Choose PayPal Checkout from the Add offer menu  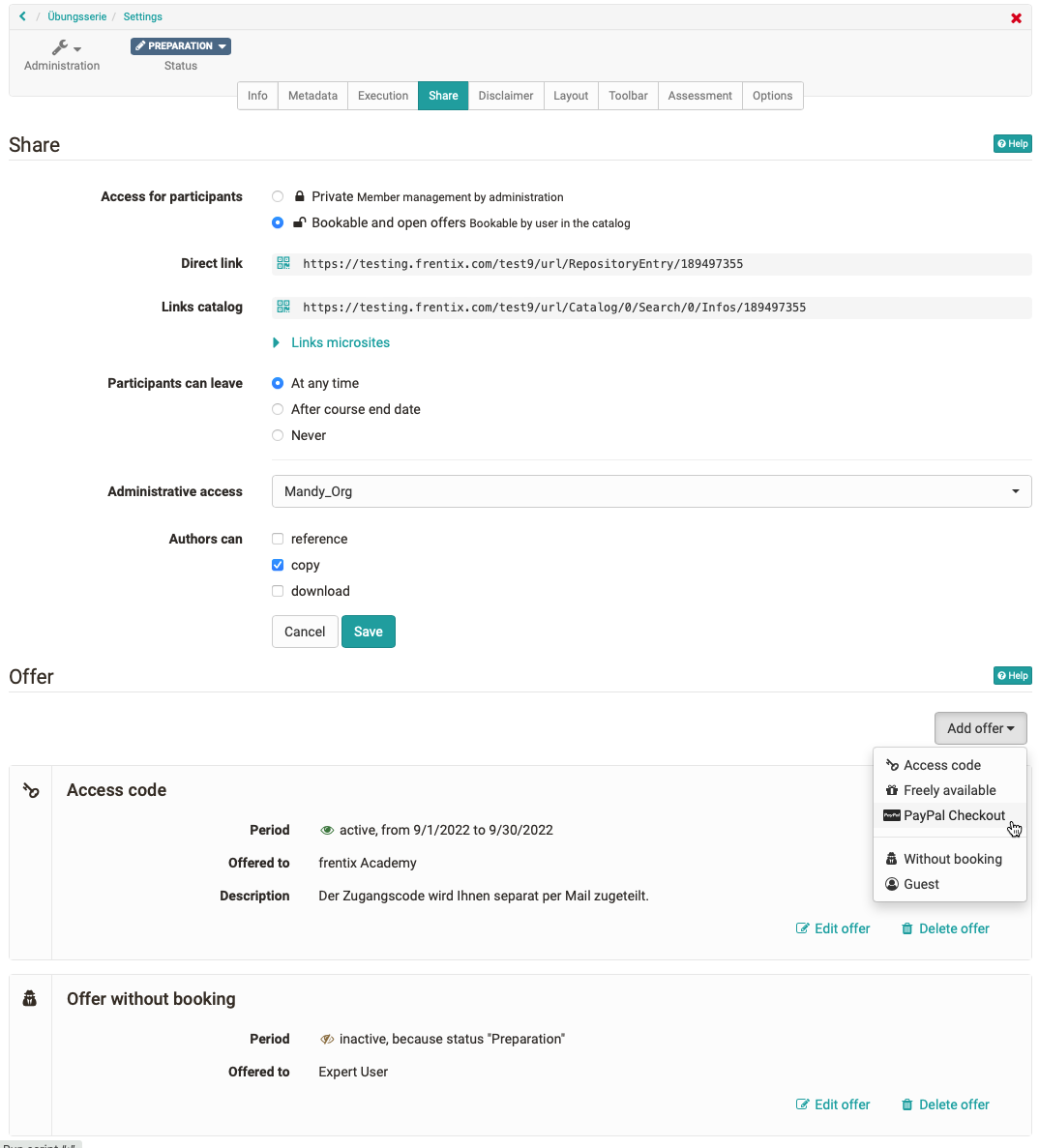click(x=953, y=815)
